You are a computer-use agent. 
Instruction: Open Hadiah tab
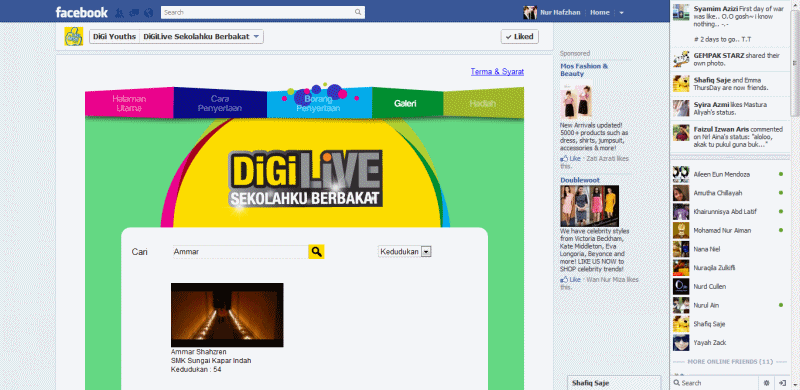click(x=483, y=103)
